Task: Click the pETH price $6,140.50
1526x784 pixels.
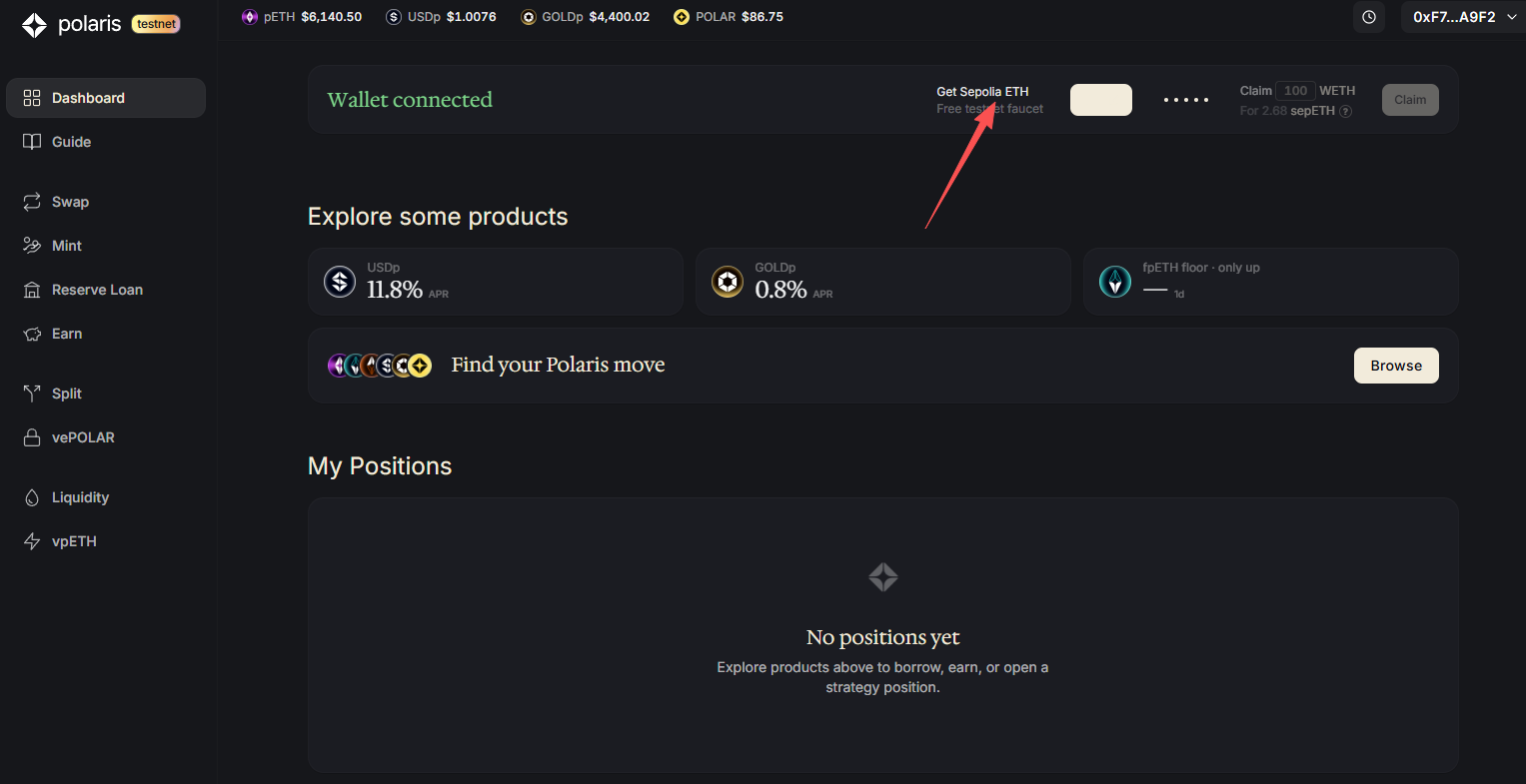Action: point(332,17)
